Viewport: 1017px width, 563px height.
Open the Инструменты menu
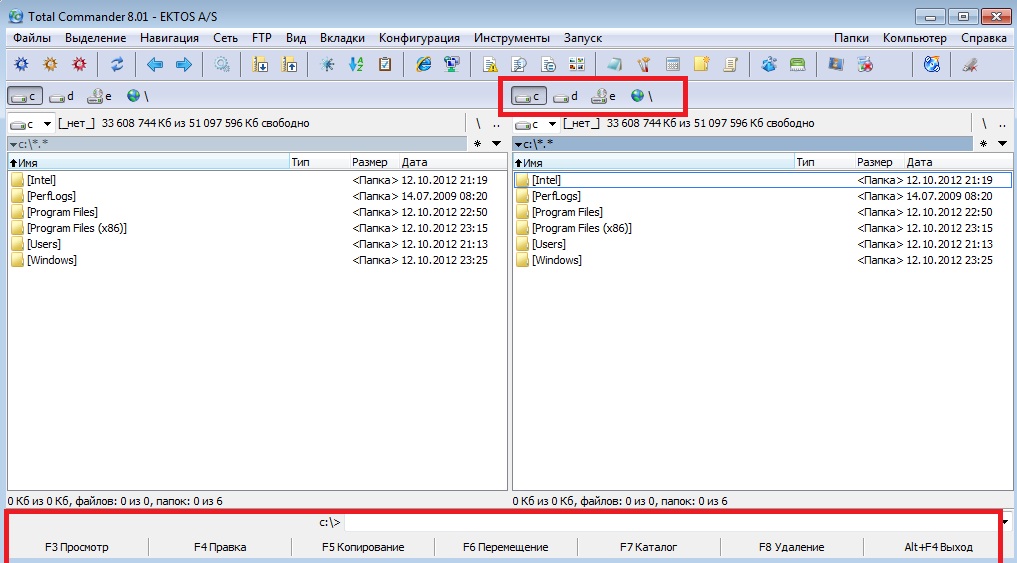click(512, 38)
